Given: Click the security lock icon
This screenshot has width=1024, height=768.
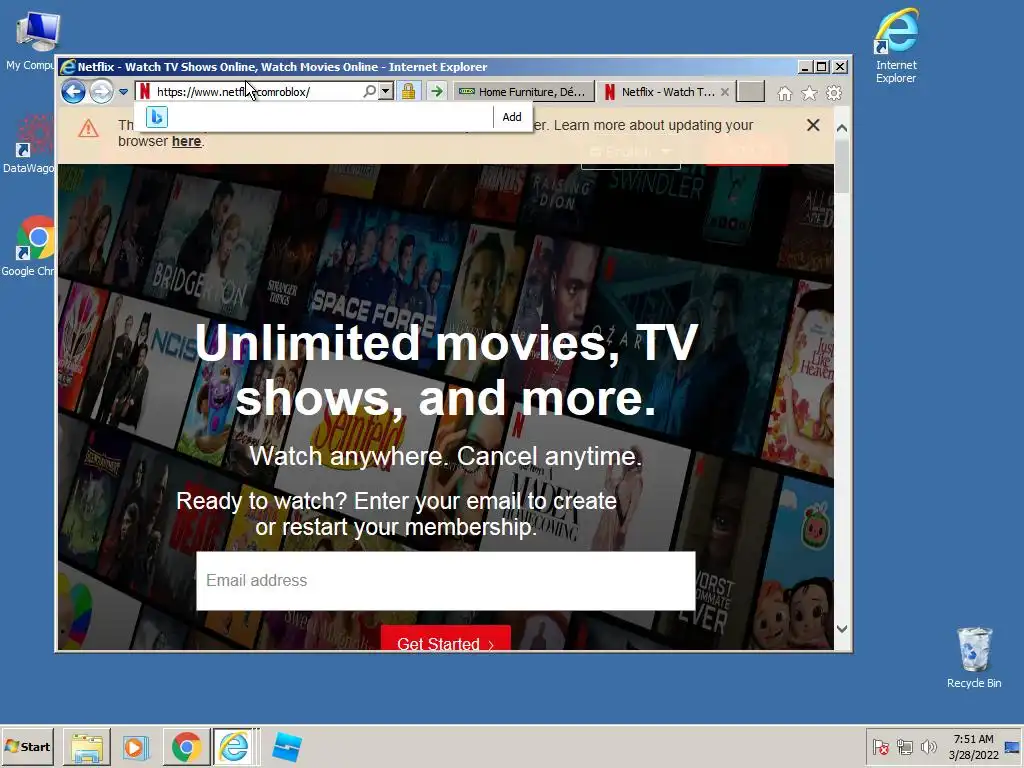Looking at the screenshot, I should point(409,91).
